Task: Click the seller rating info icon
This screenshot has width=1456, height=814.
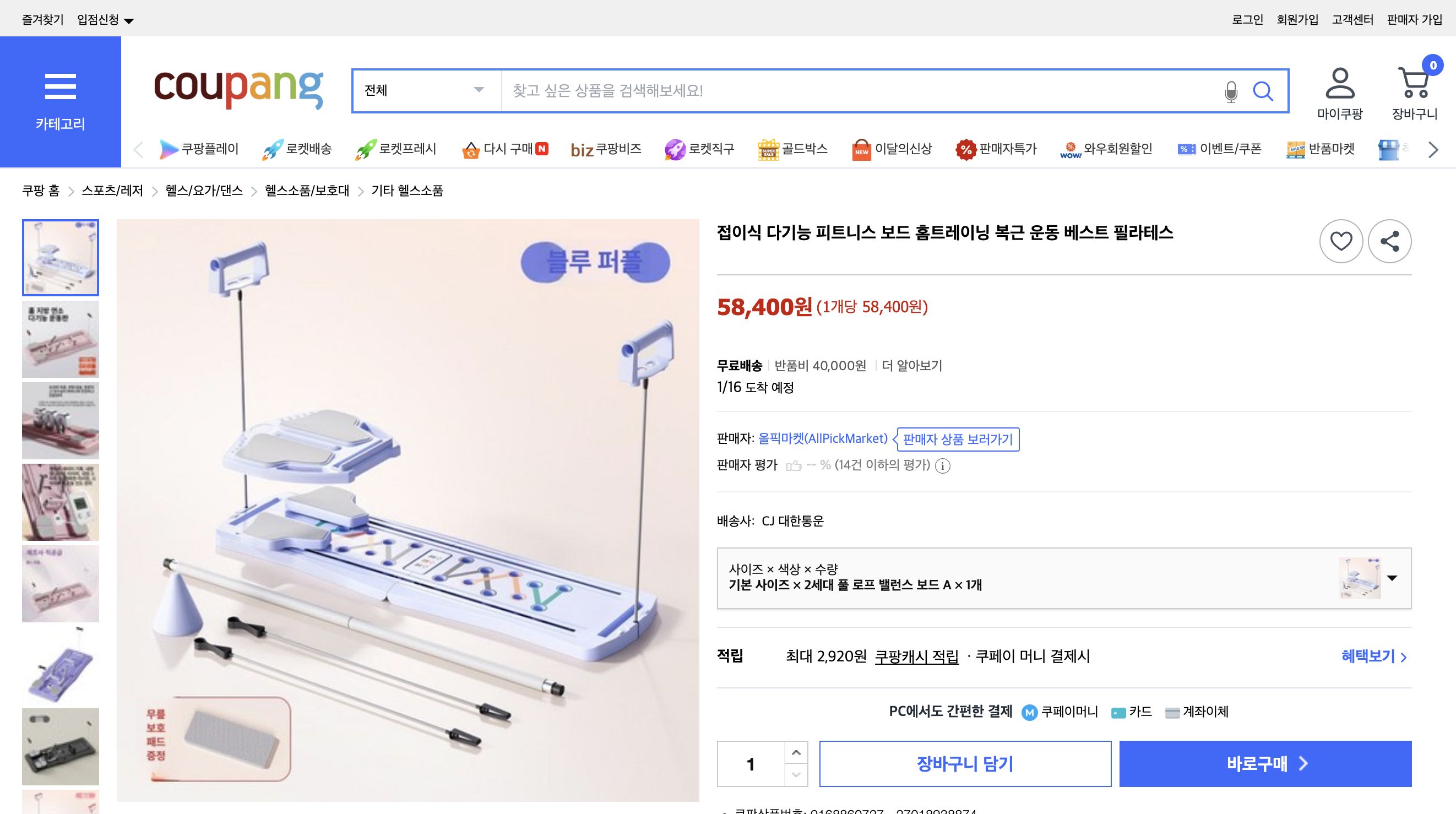Action: [942, 466]
